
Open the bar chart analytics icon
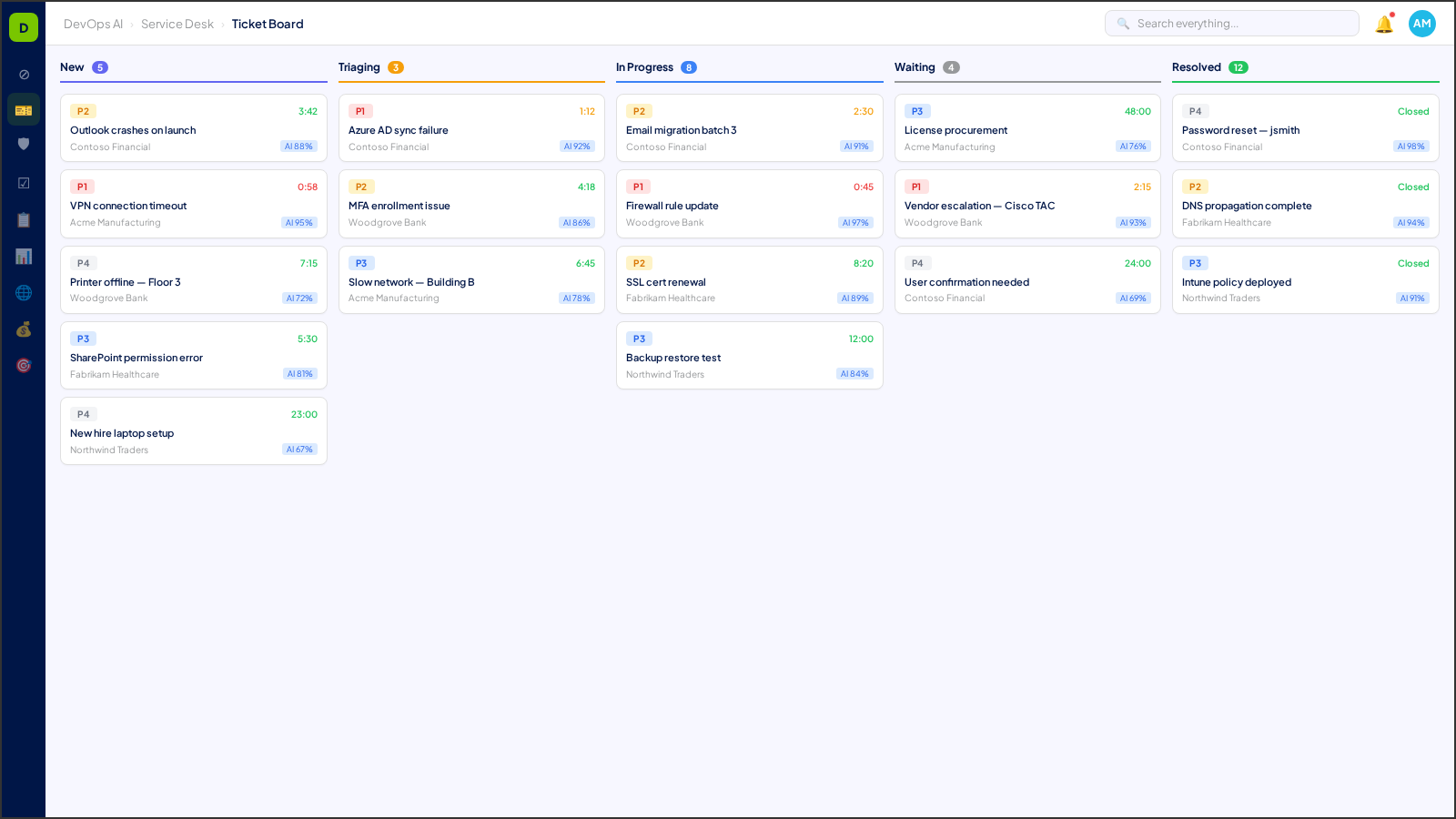pyautogui.click(x=23, y=256)
